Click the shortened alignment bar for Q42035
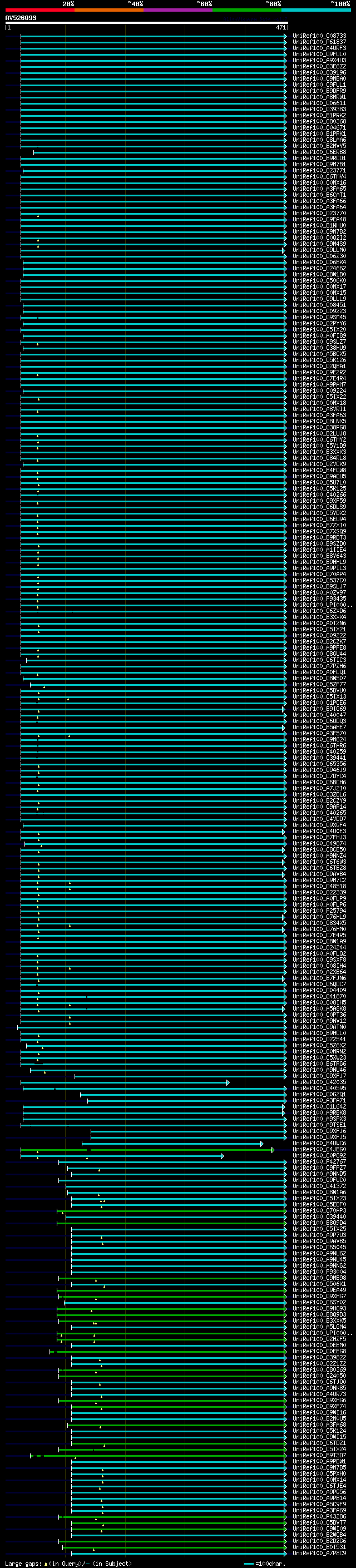The image size is (356, 1568). 125,1082
